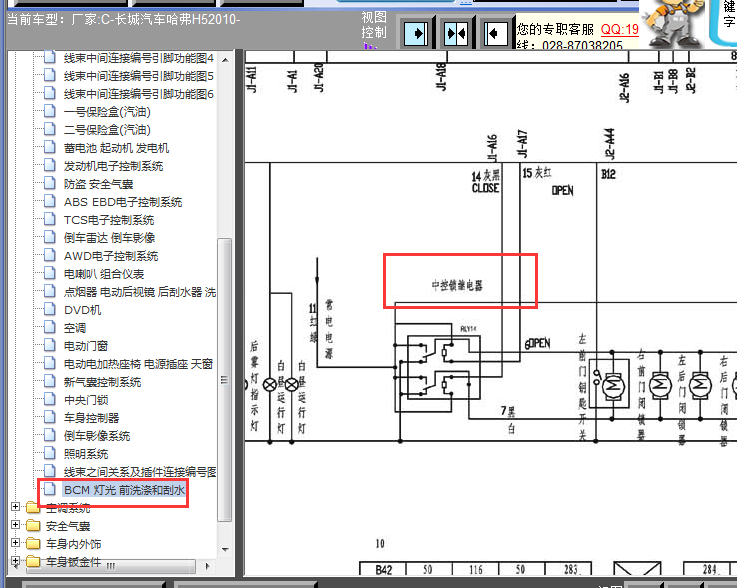Viewport: 737px width, 588px height.
Task: Click the right-arrow view control button
Action: click(416, 33)
